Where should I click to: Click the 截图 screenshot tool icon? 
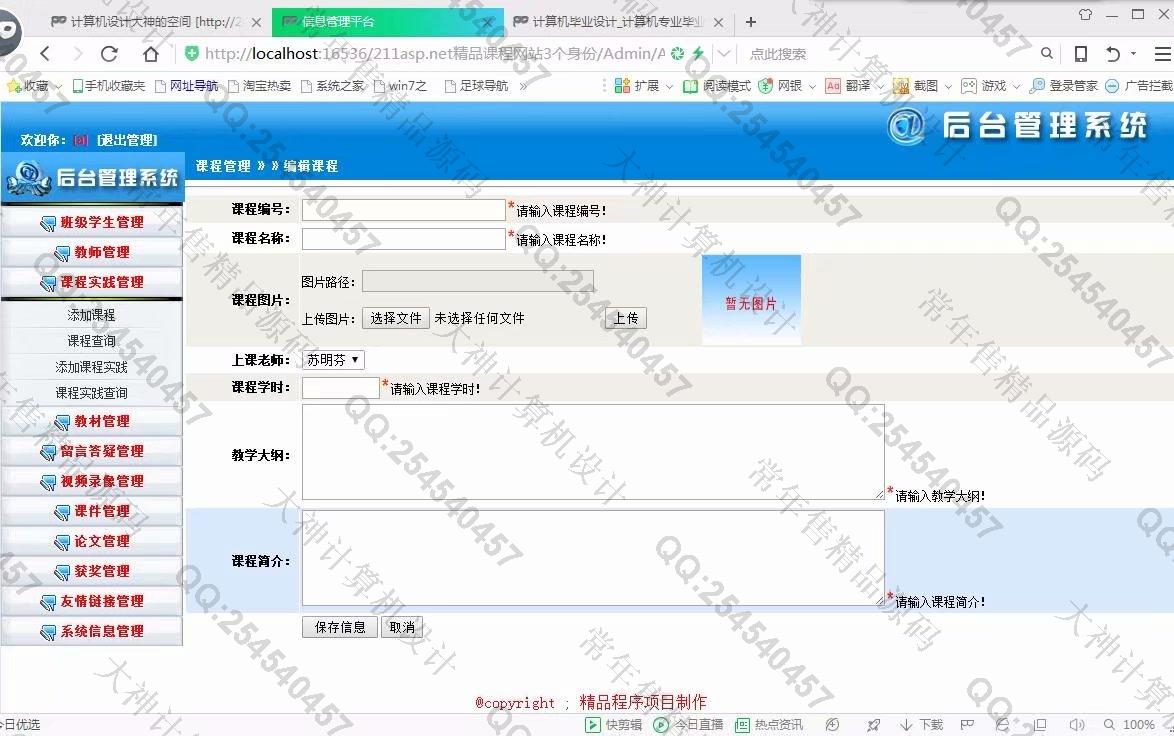coord(901,86)
